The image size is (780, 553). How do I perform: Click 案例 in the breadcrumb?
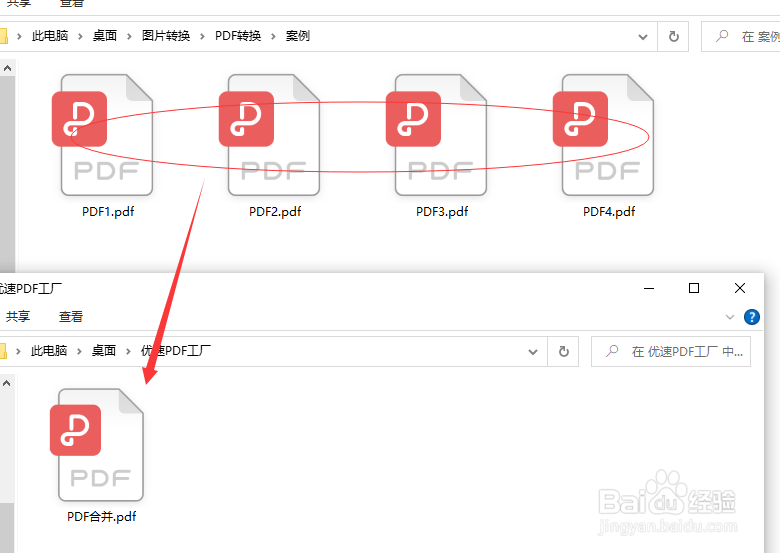click(297, 36)
